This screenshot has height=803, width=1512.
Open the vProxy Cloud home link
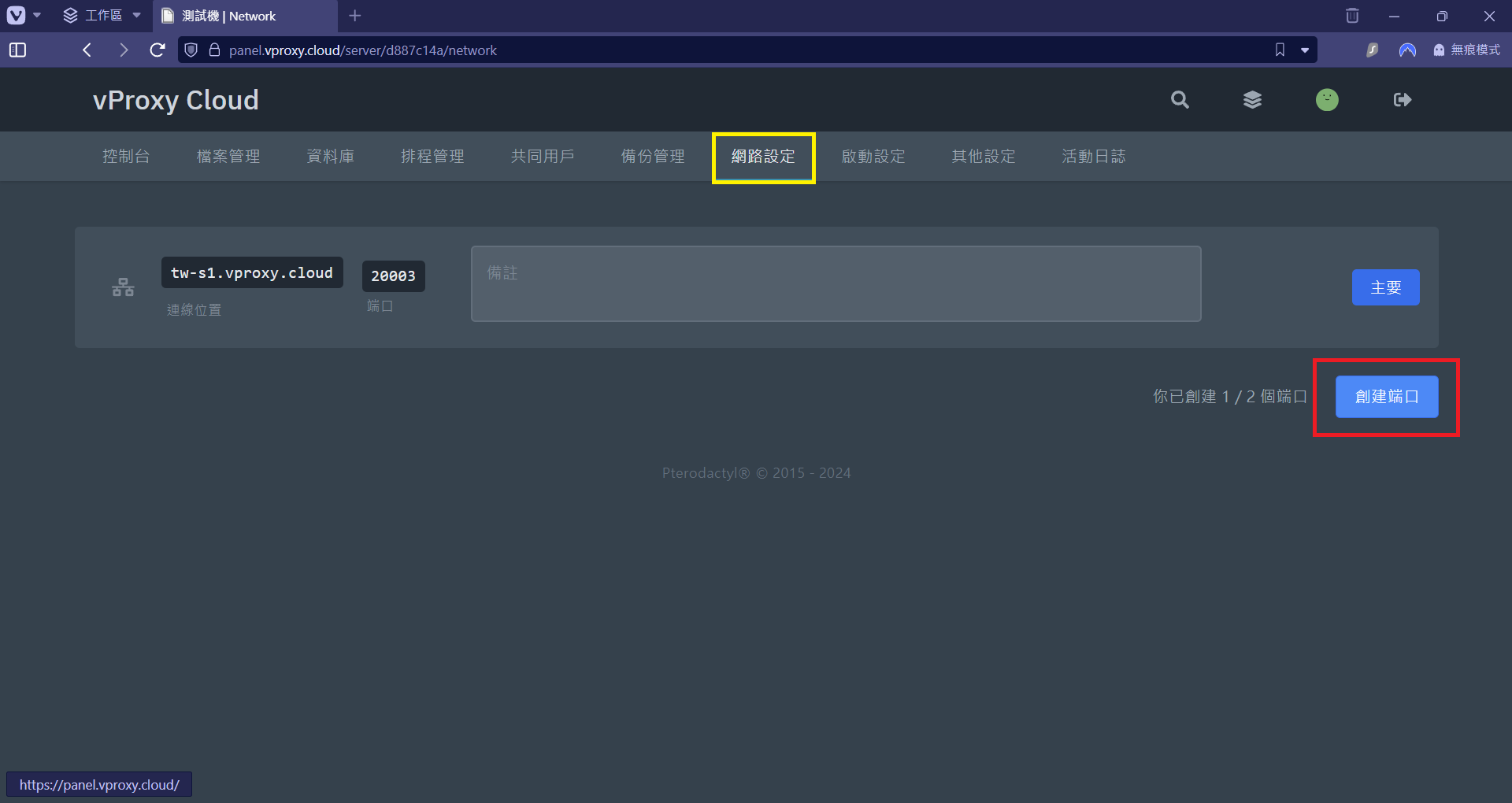pyautogui.click(x=176, y=100)
